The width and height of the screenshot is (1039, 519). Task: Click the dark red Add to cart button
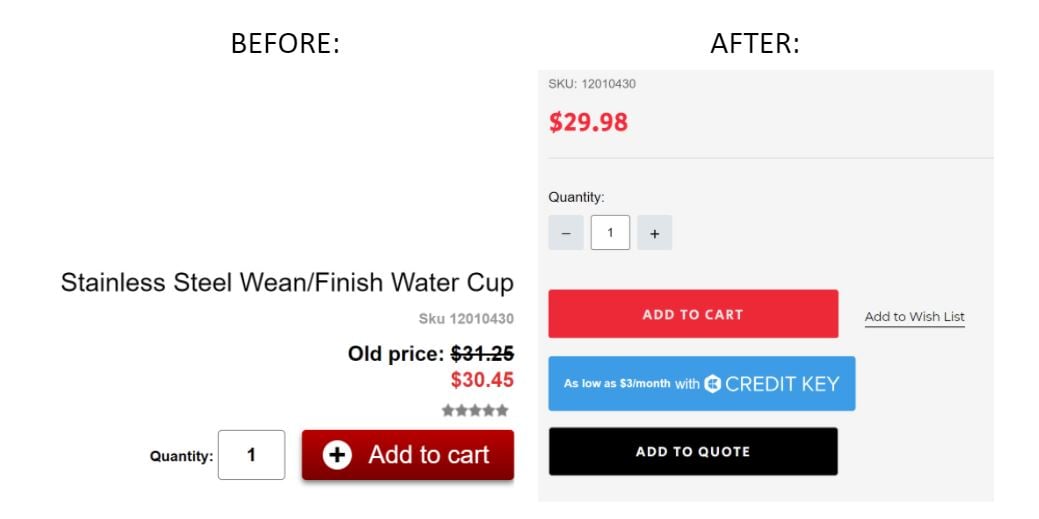pos(408,455)
